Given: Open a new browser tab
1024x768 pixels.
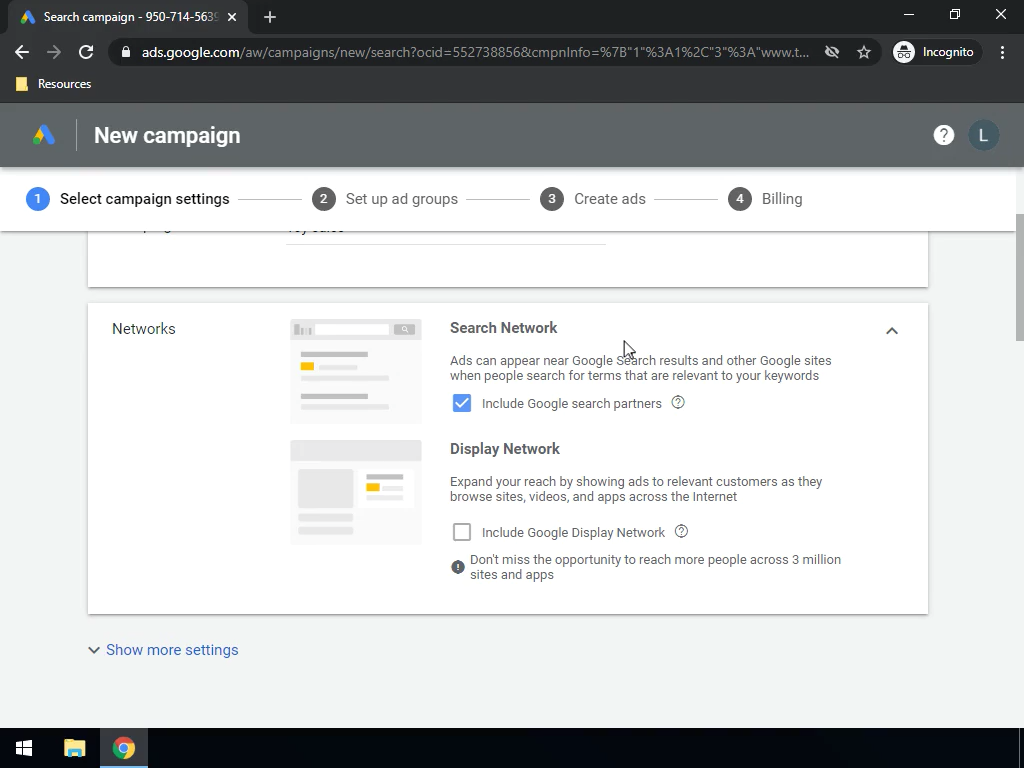Looking at the screenshot, I should point(270,17).
